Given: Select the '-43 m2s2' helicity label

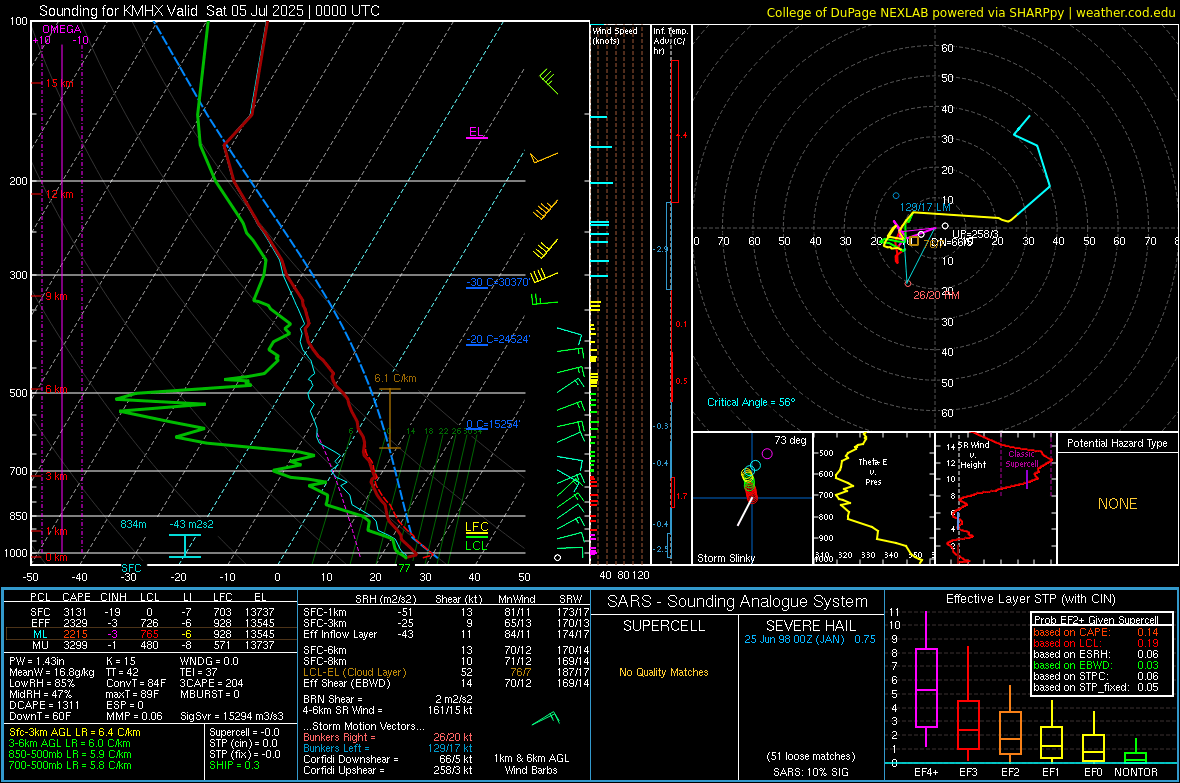Looking at the screenshot, I should pyautogui.click(x=191, y=524).
